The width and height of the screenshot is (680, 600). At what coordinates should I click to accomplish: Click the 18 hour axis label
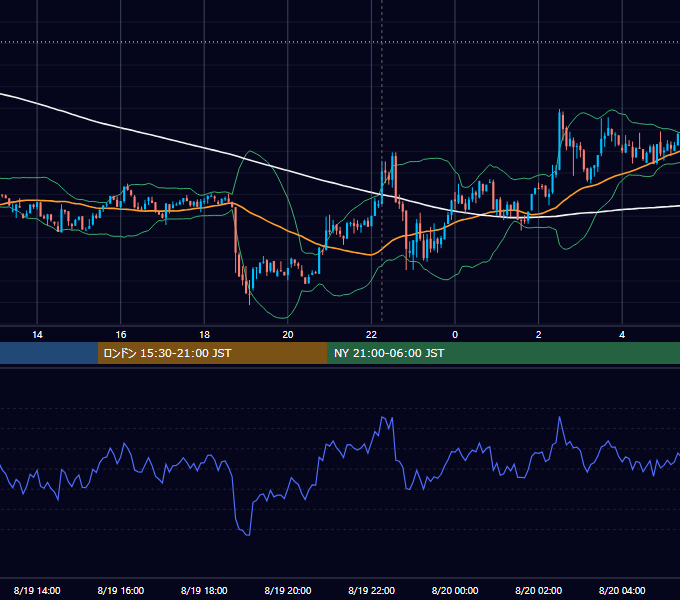pyautogui.click(x=204, y=335)
